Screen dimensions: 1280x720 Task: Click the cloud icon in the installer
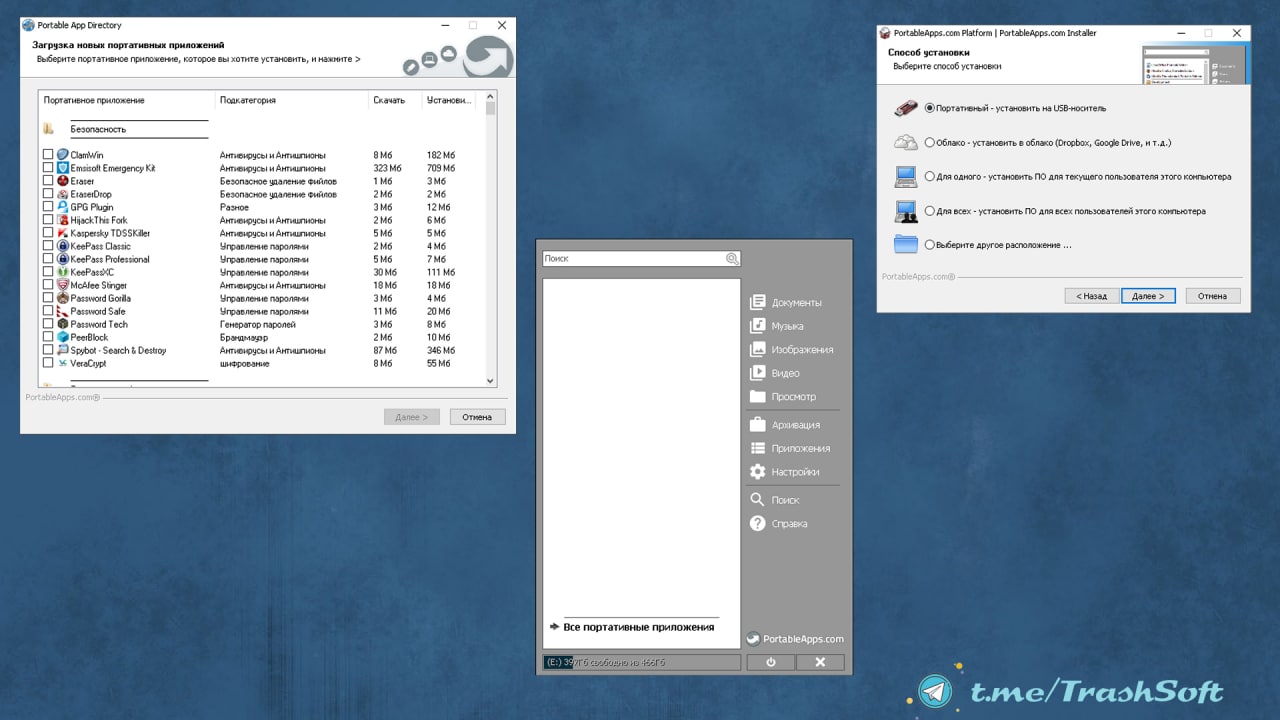[905, 142]
